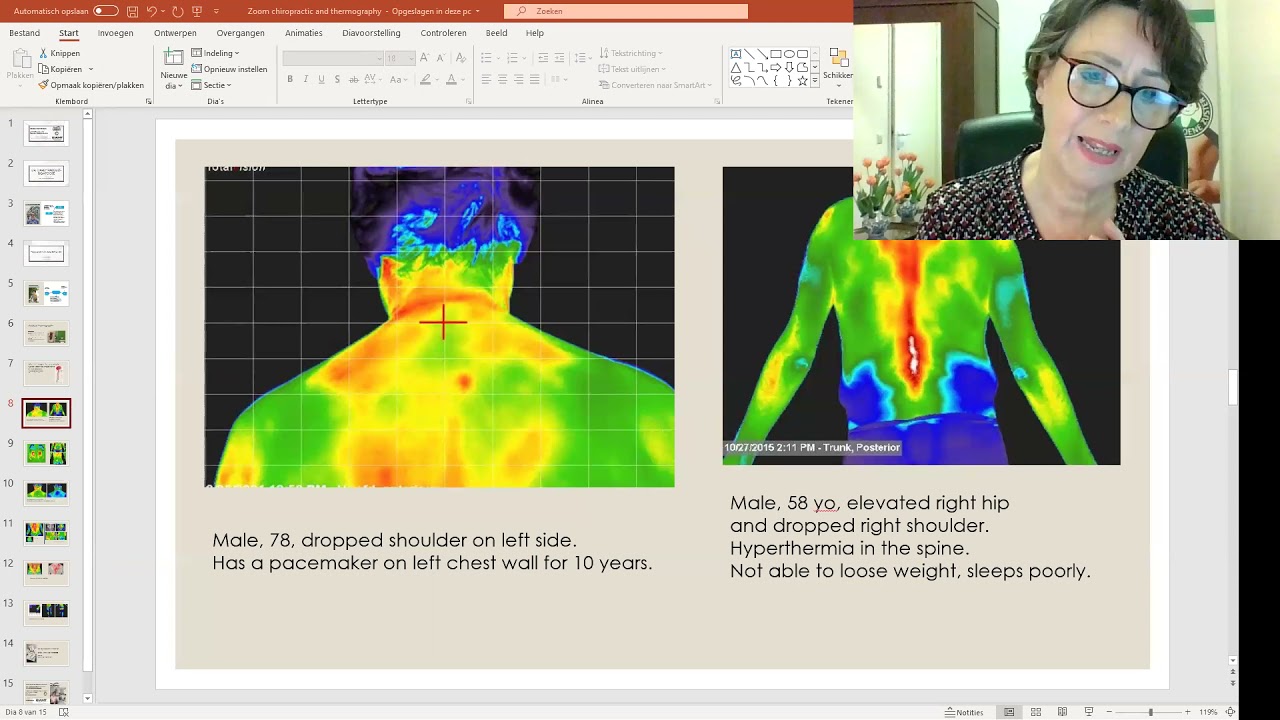Click the Knippen (cut) button
Image resolution: width=1280 pixels, height=720 pixels.
(59, 53)
